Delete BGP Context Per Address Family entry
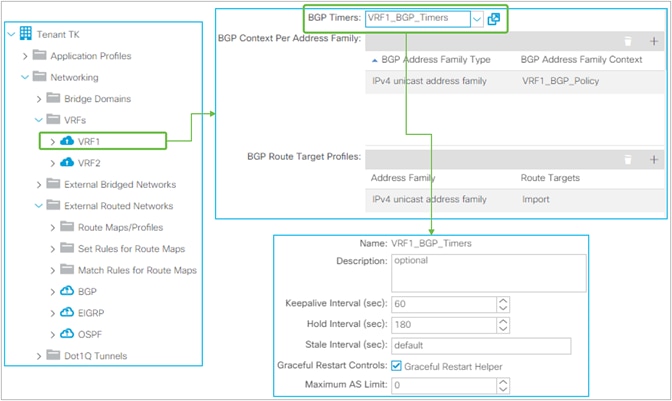Image resolution: width=672 pixels, height=401 pixels. point(628,41)
